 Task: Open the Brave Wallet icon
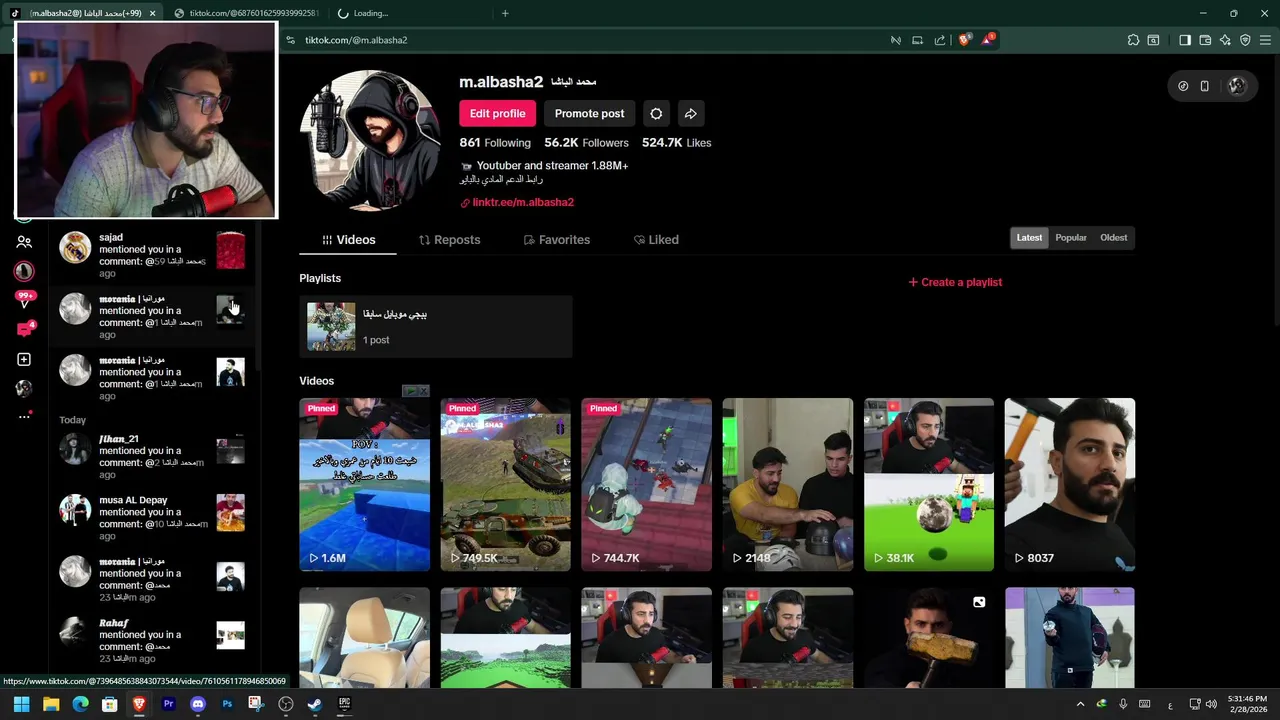tap(1205, 40)
